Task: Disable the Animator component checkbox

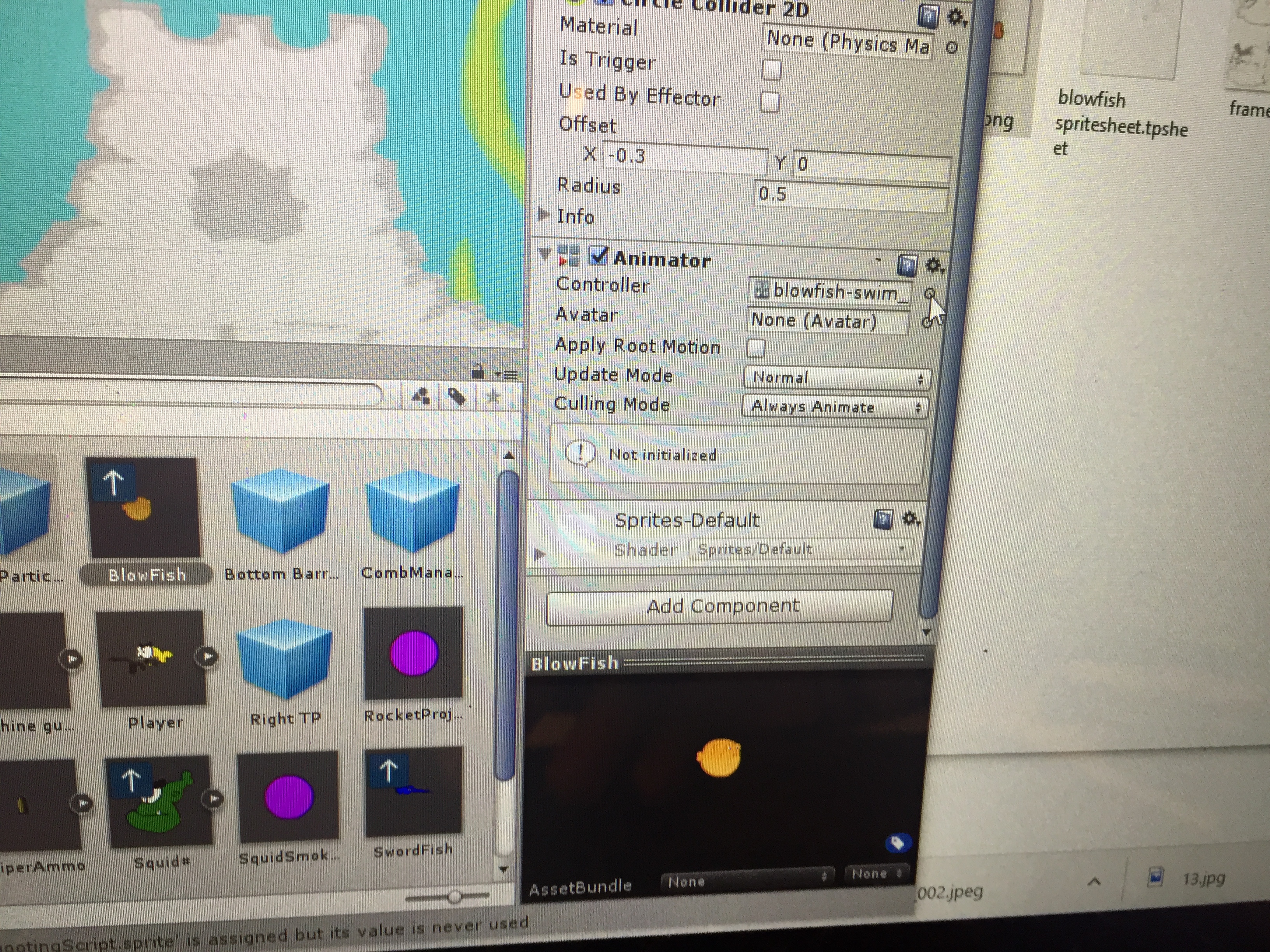Action: 598,256
